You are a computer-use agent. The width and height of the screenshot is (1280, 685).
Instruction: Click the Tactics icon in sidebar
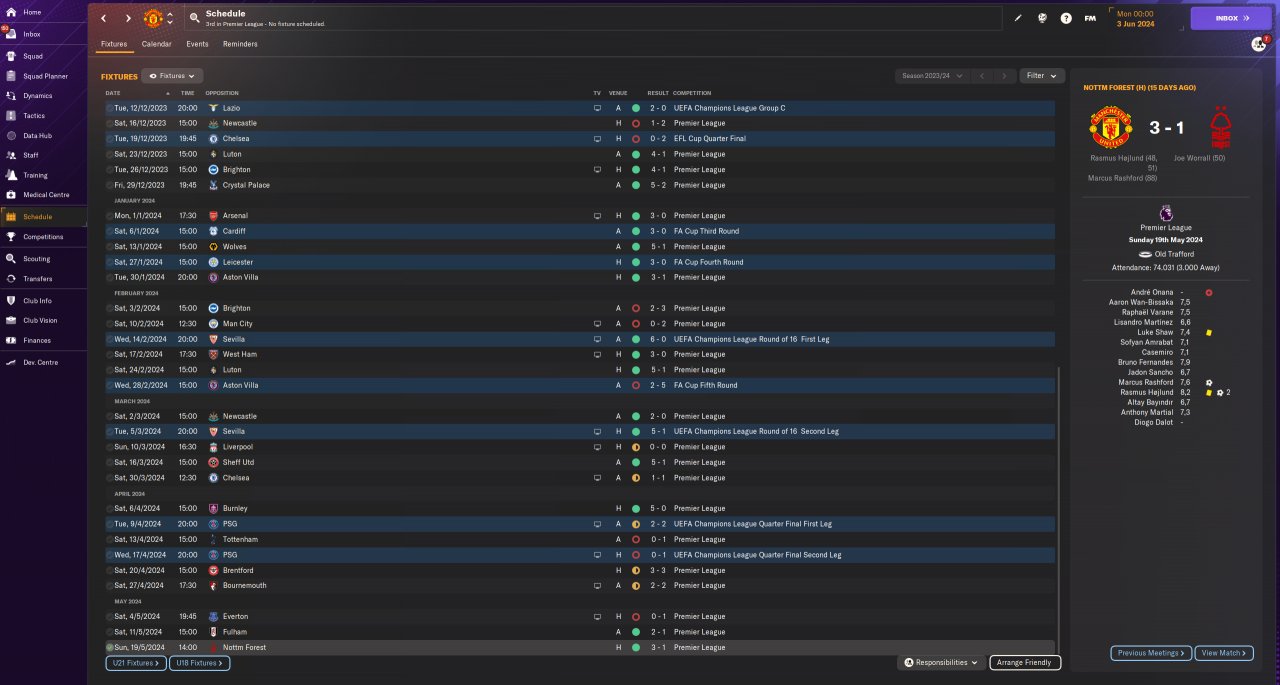pyautogui.click(x=10, y=116)
